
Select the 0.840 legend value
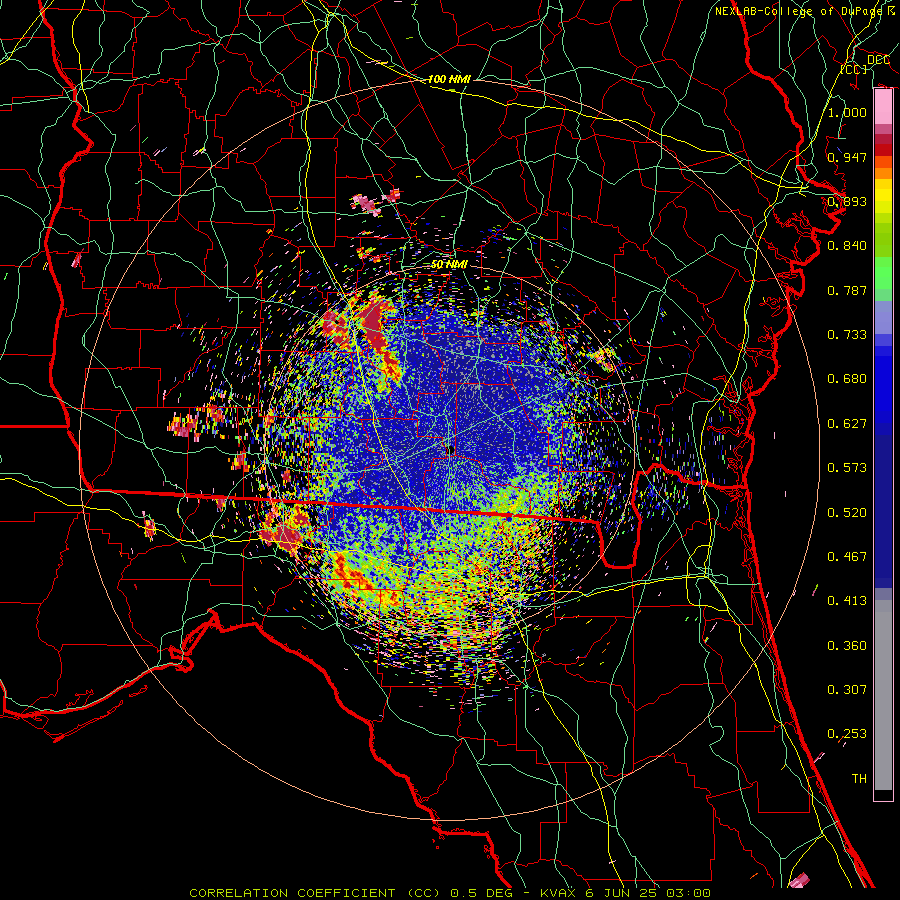(x=847, y=246)
